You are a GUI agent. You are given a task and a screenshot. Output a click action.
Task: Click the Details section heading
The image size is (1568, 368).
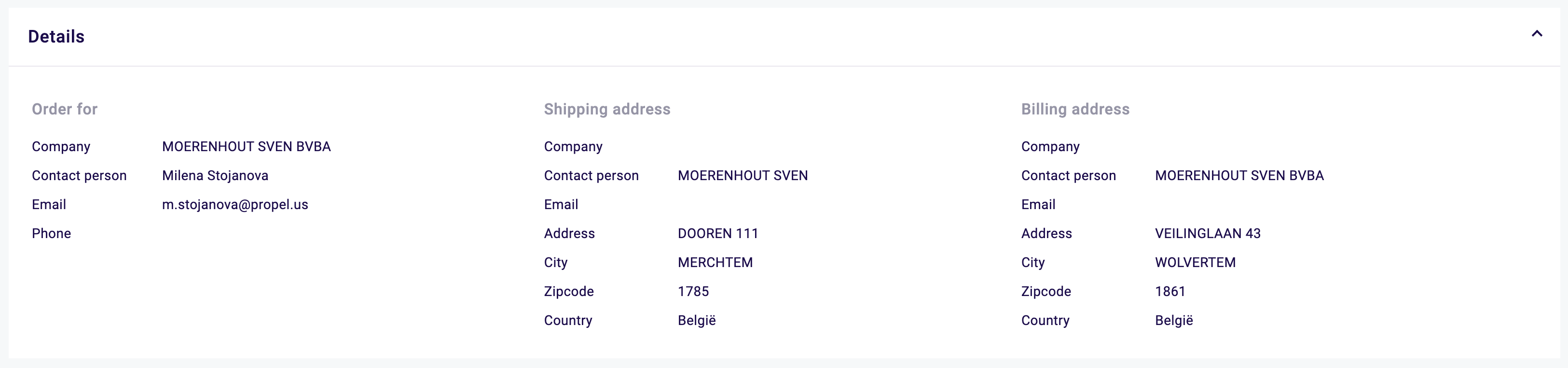(56, 37)
